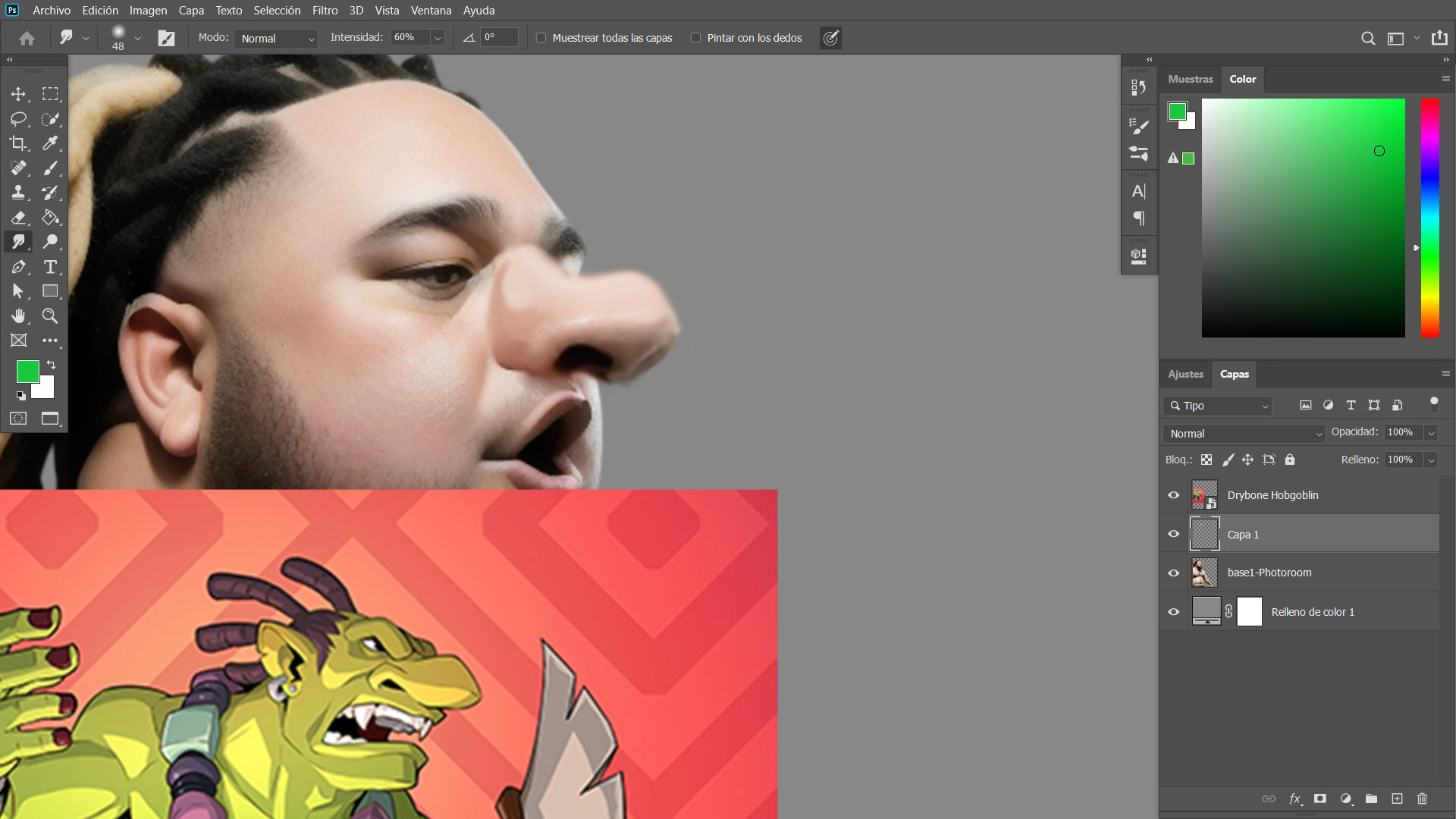Open the Modo dropdown in options bar
1456x819 pixels.
tap(276, 38)
